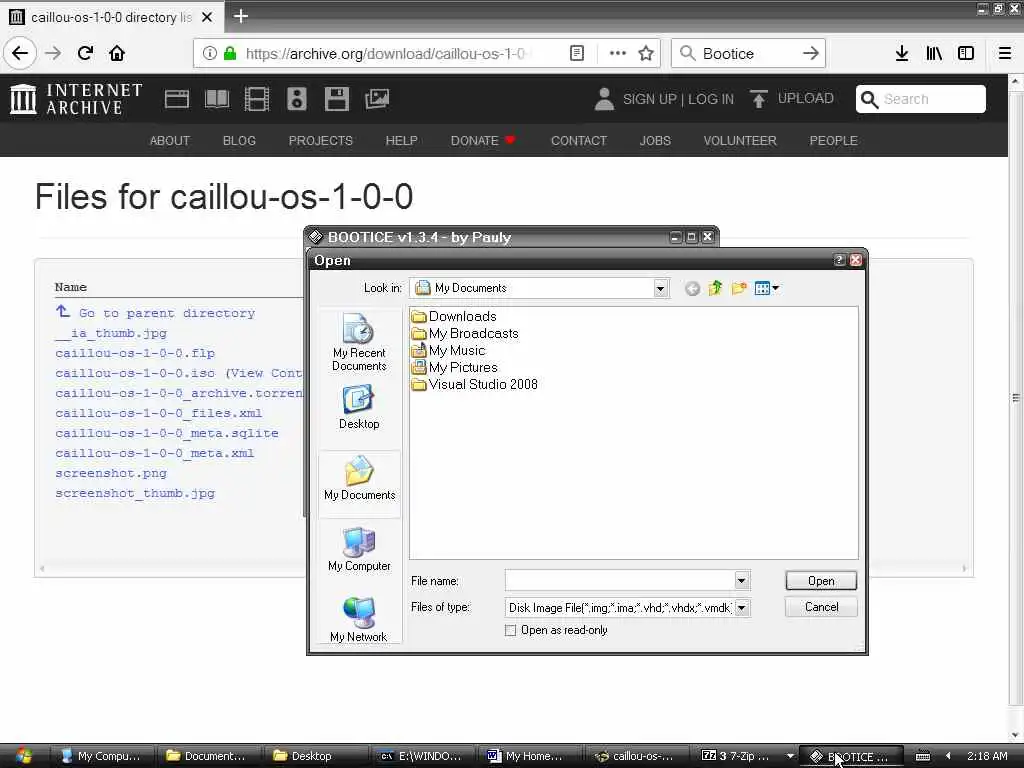Select the My Pictures folder
This screenshot has width=1024, height=768.
pos(455,368)
